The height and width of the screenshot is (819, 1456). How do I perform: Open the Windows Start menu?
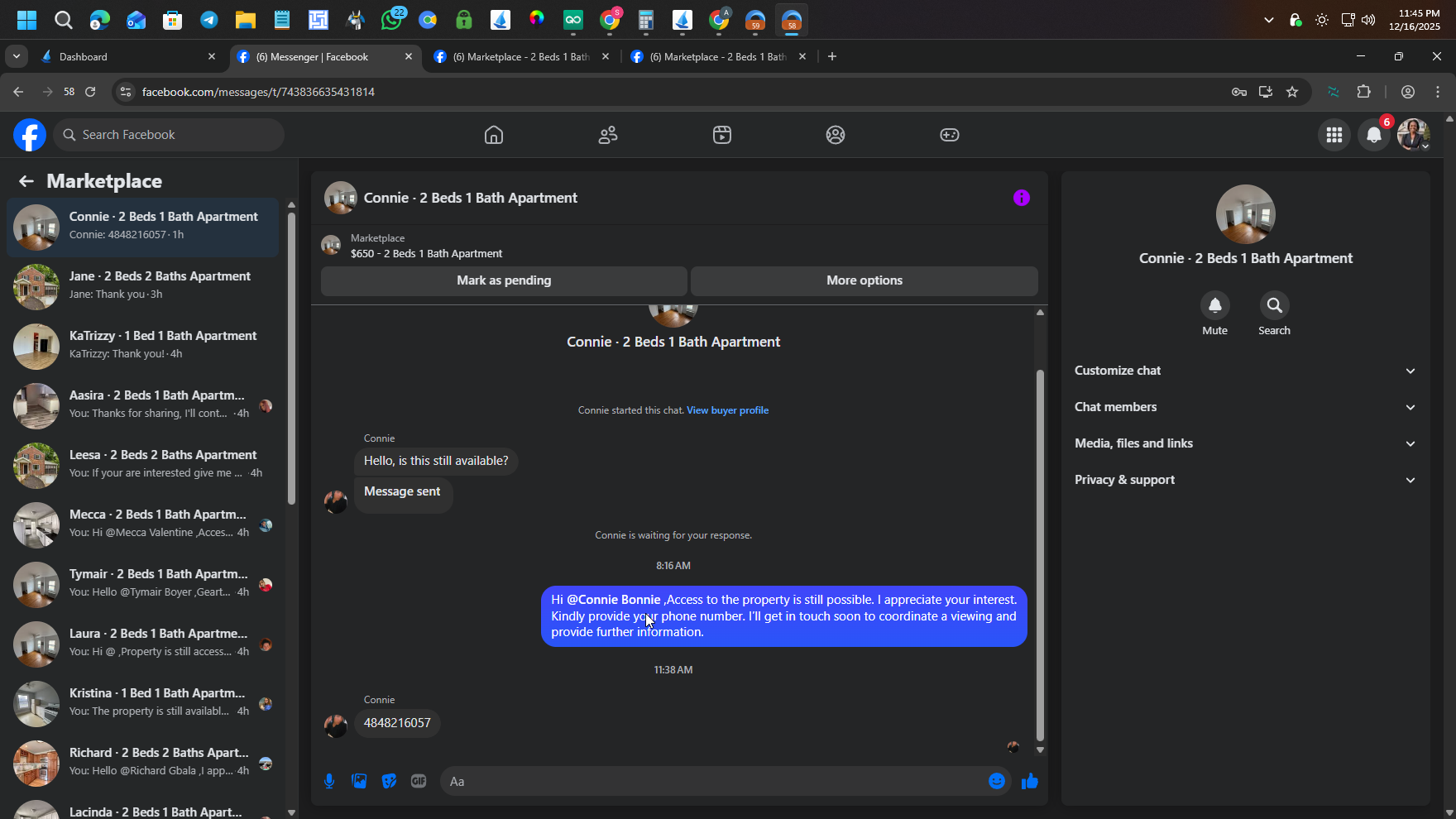point(27,20)
